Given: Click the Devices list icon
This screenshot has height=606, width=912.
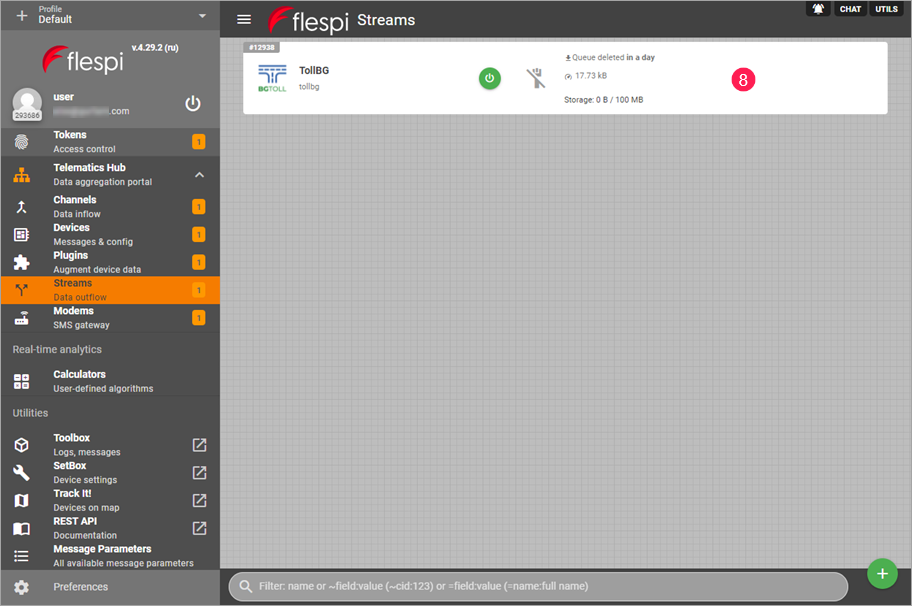Looking at the screenshot, I should click(22, 234).
